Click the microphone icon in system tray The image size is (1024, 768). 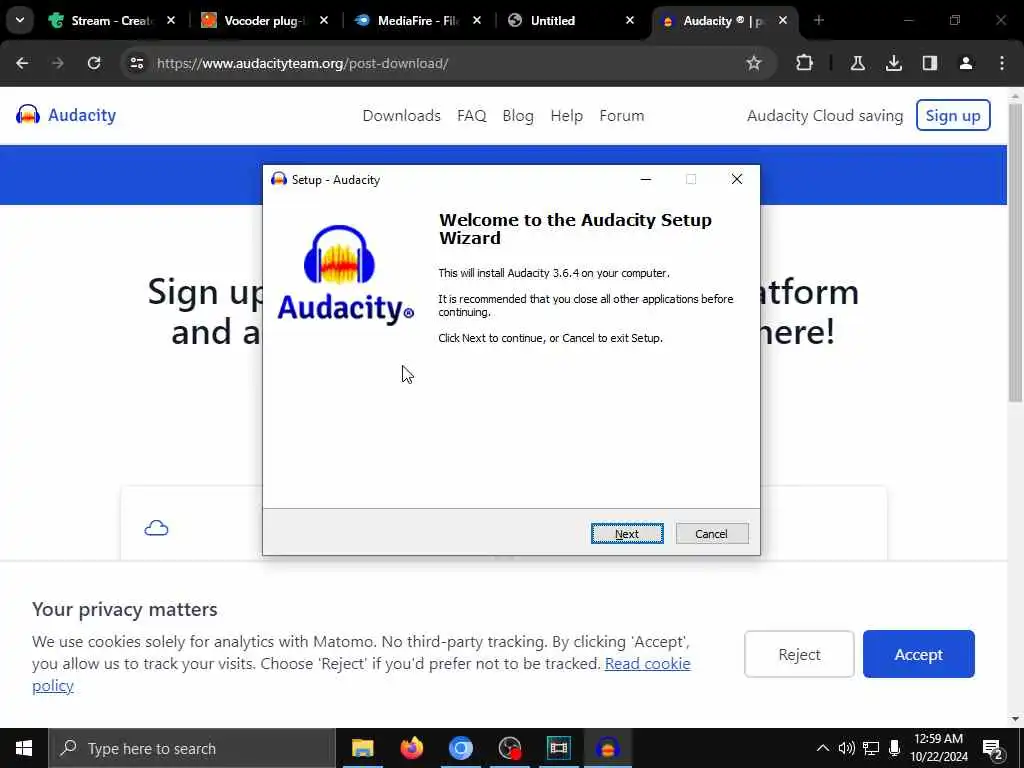895,748
